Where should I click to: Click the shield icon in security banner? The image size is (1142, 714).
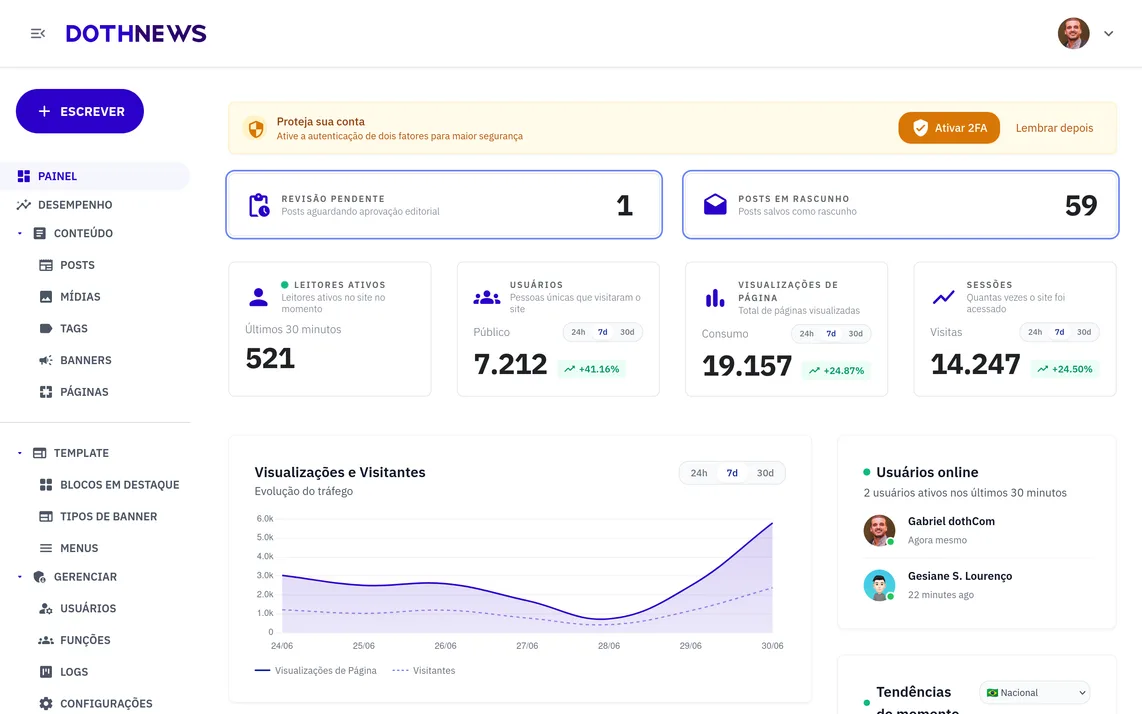pyautogui.click(x=256, y=129)
